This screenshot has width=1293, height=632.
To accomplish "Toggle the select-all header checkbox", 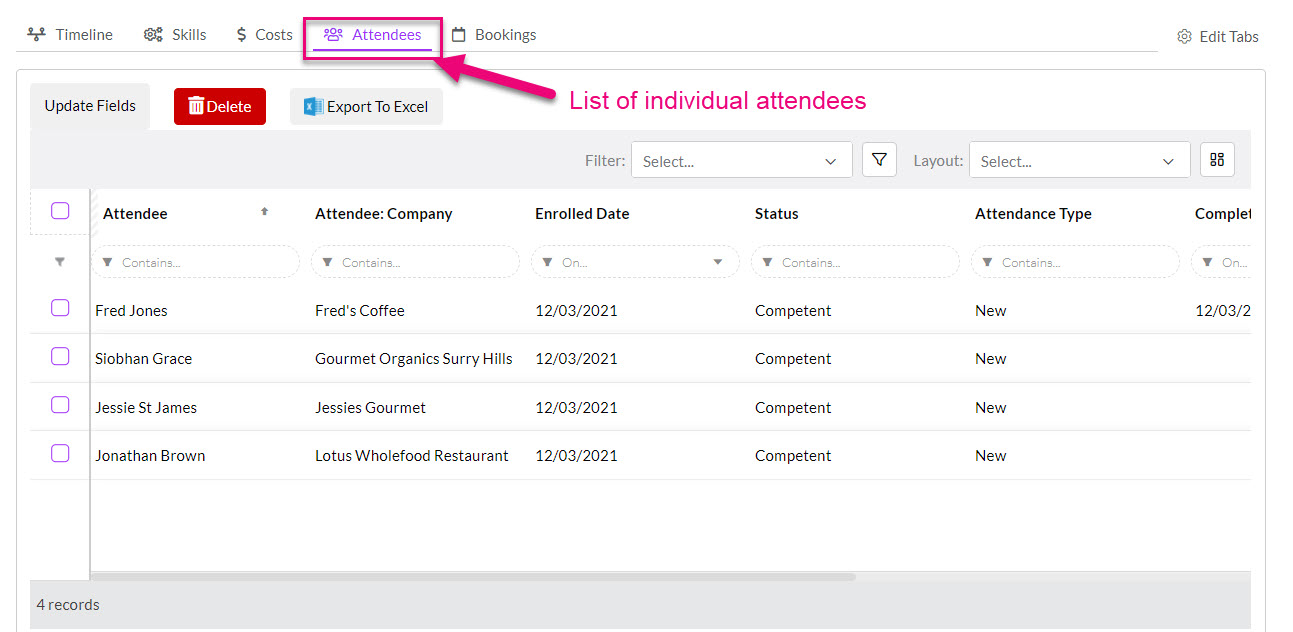I will [x=60, y=211].
